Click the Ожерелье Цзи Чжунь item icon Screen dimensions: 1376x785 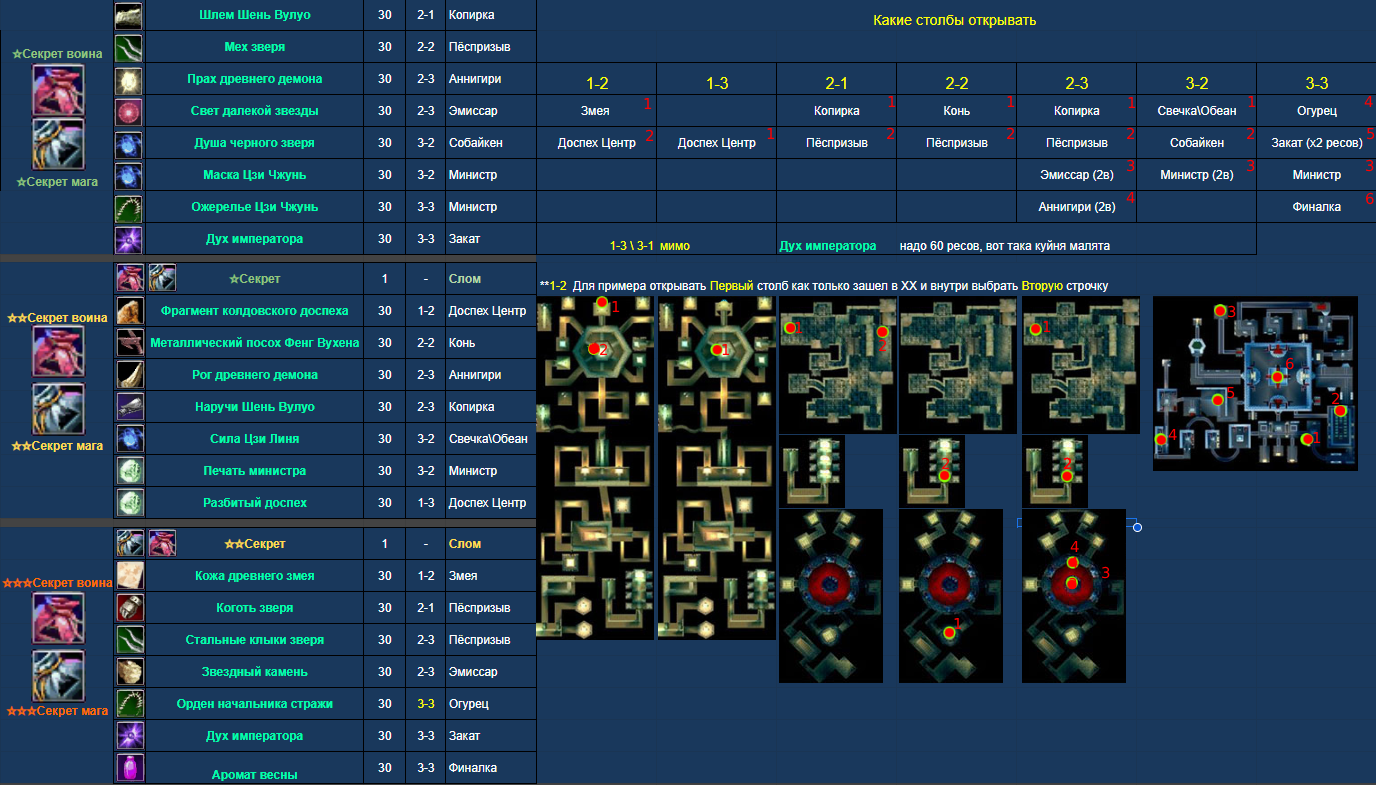(129, 207)
